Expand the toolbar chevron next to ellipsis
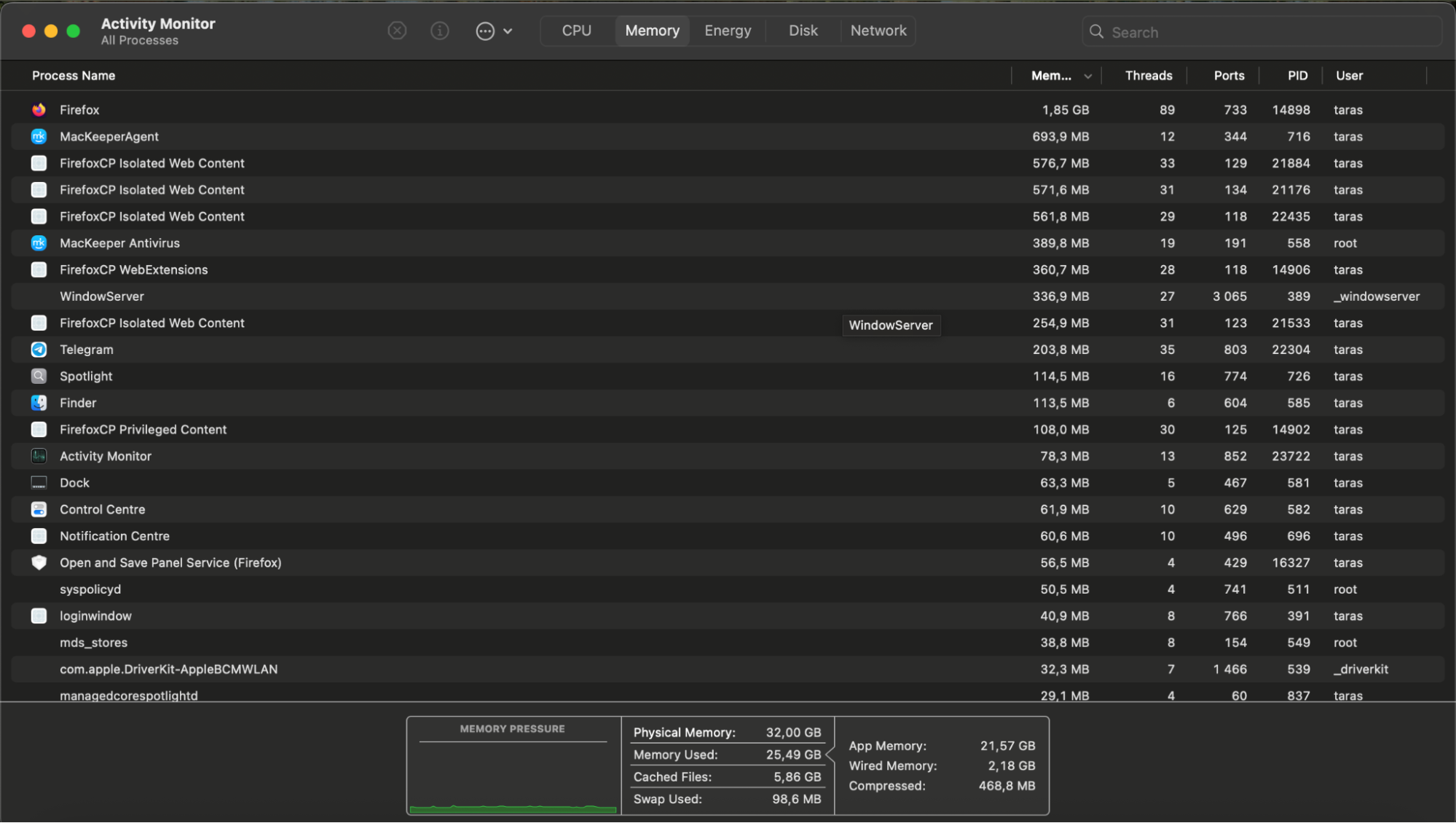Screen dimensions: 1456x823 508,31
